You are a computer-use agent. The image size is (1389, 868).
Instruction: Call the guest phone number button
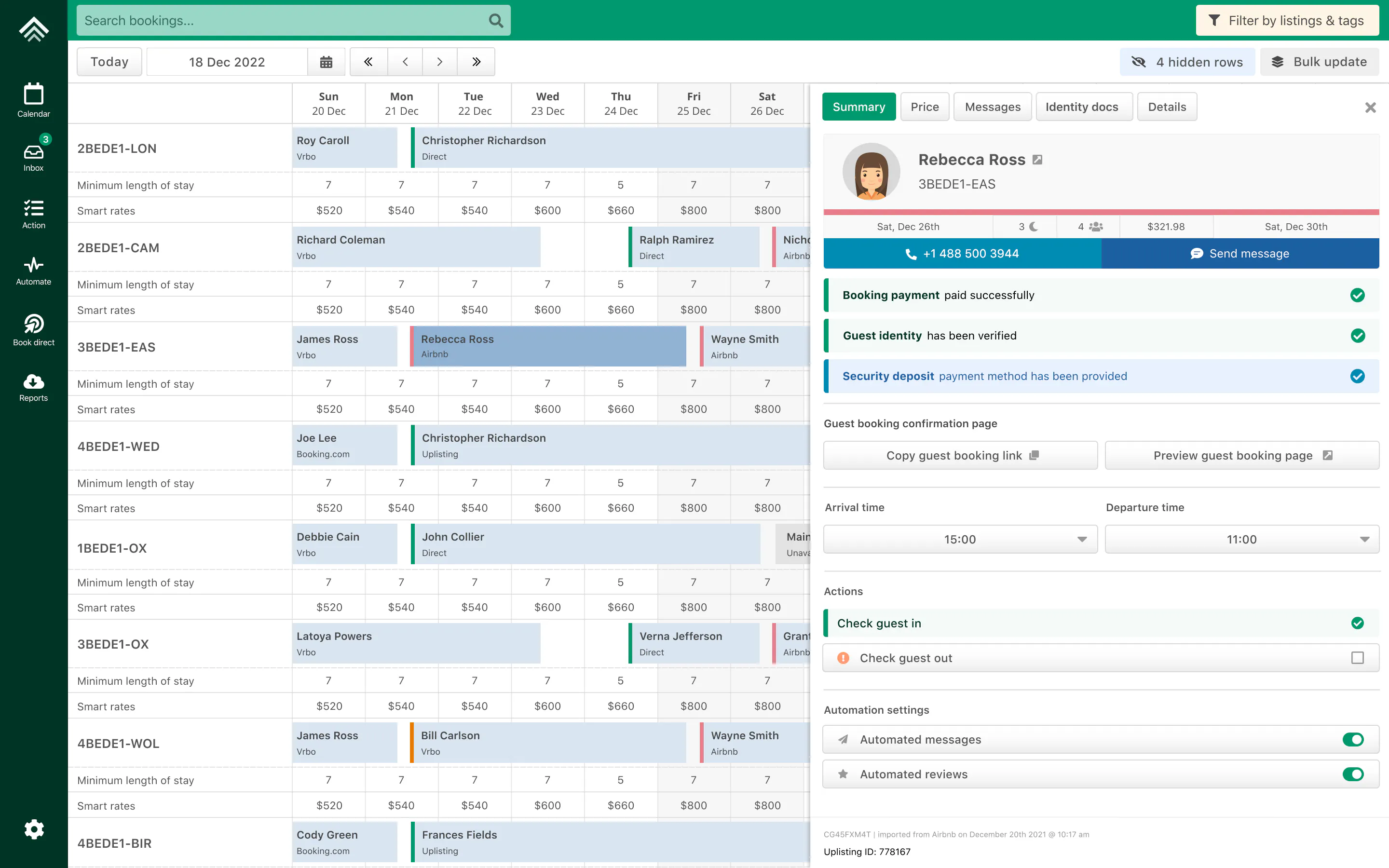click(x=962, y=254)
